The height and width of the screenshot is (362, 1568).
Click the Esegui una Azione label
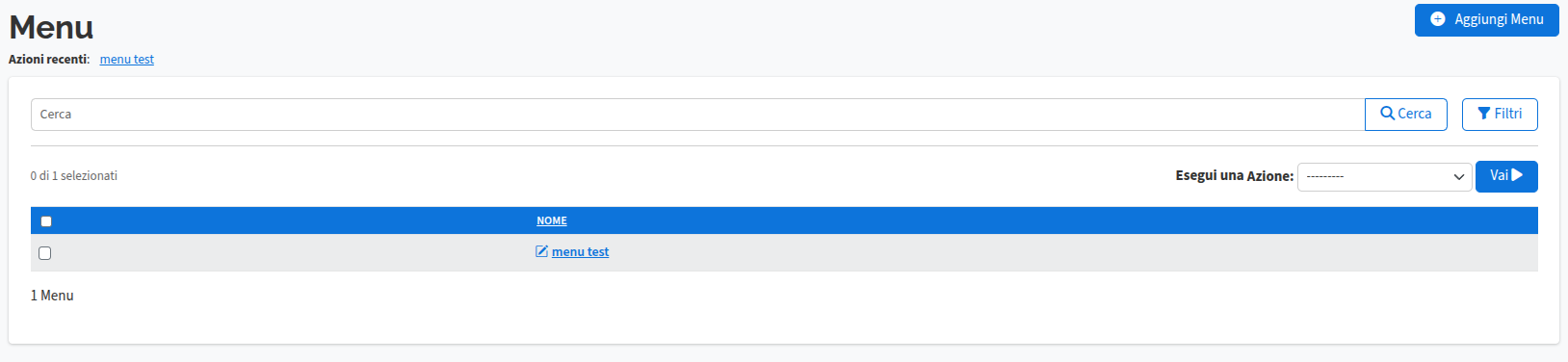click(x=1234, y=176)
